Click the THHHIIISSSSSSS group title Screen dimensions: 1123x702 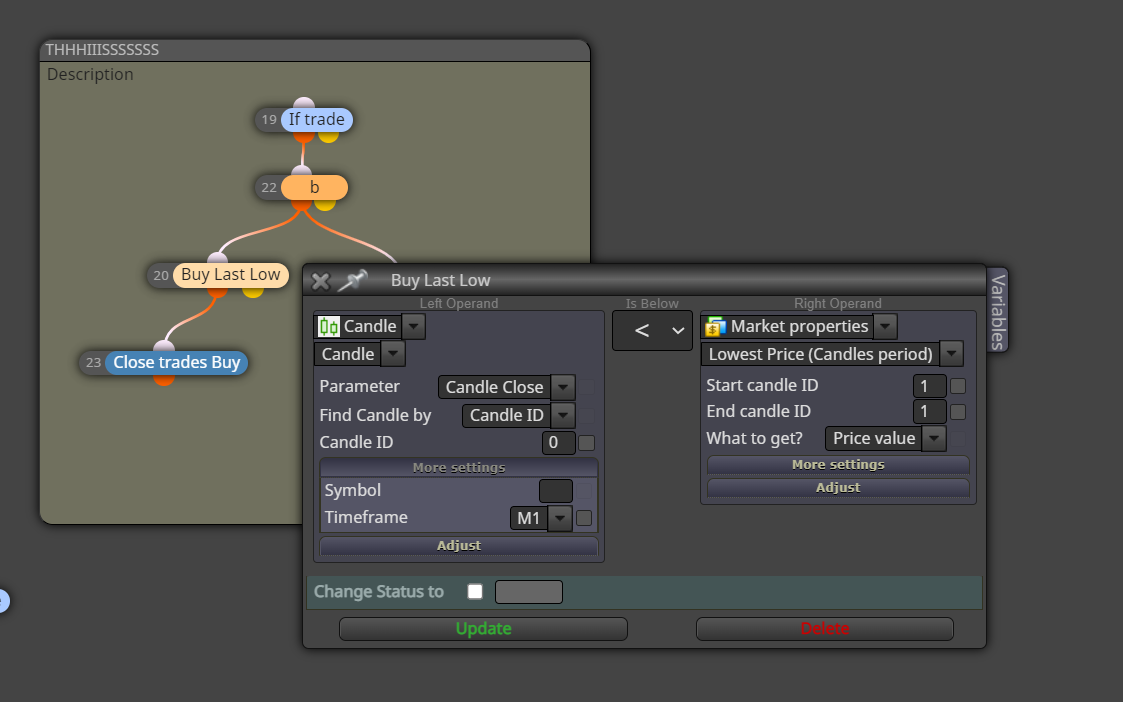[102, 49]
